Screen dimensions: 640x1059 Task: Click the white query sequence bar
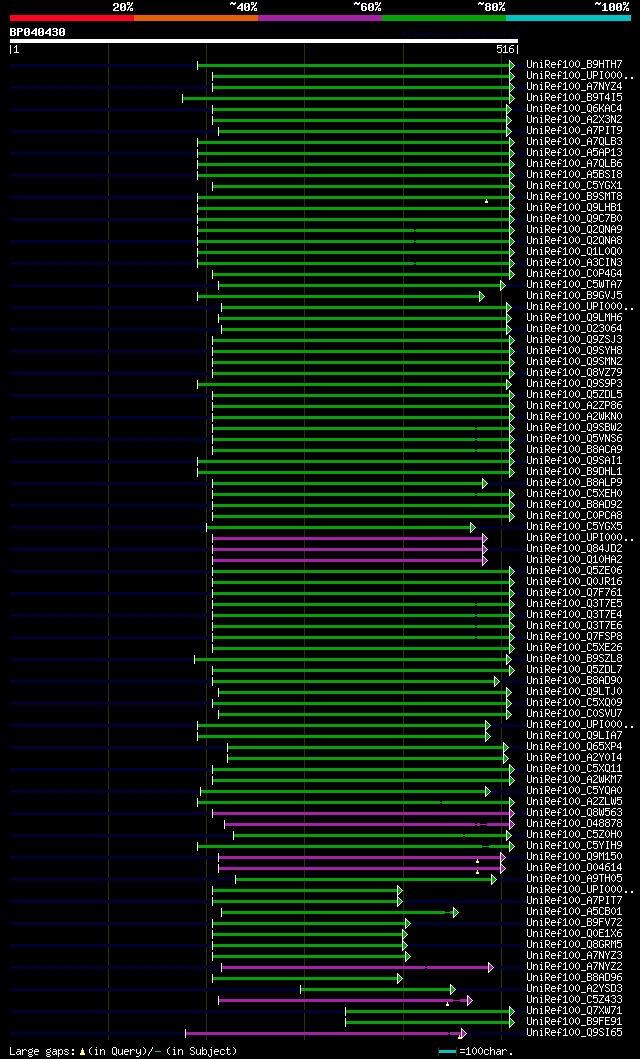tap(264, 41)
